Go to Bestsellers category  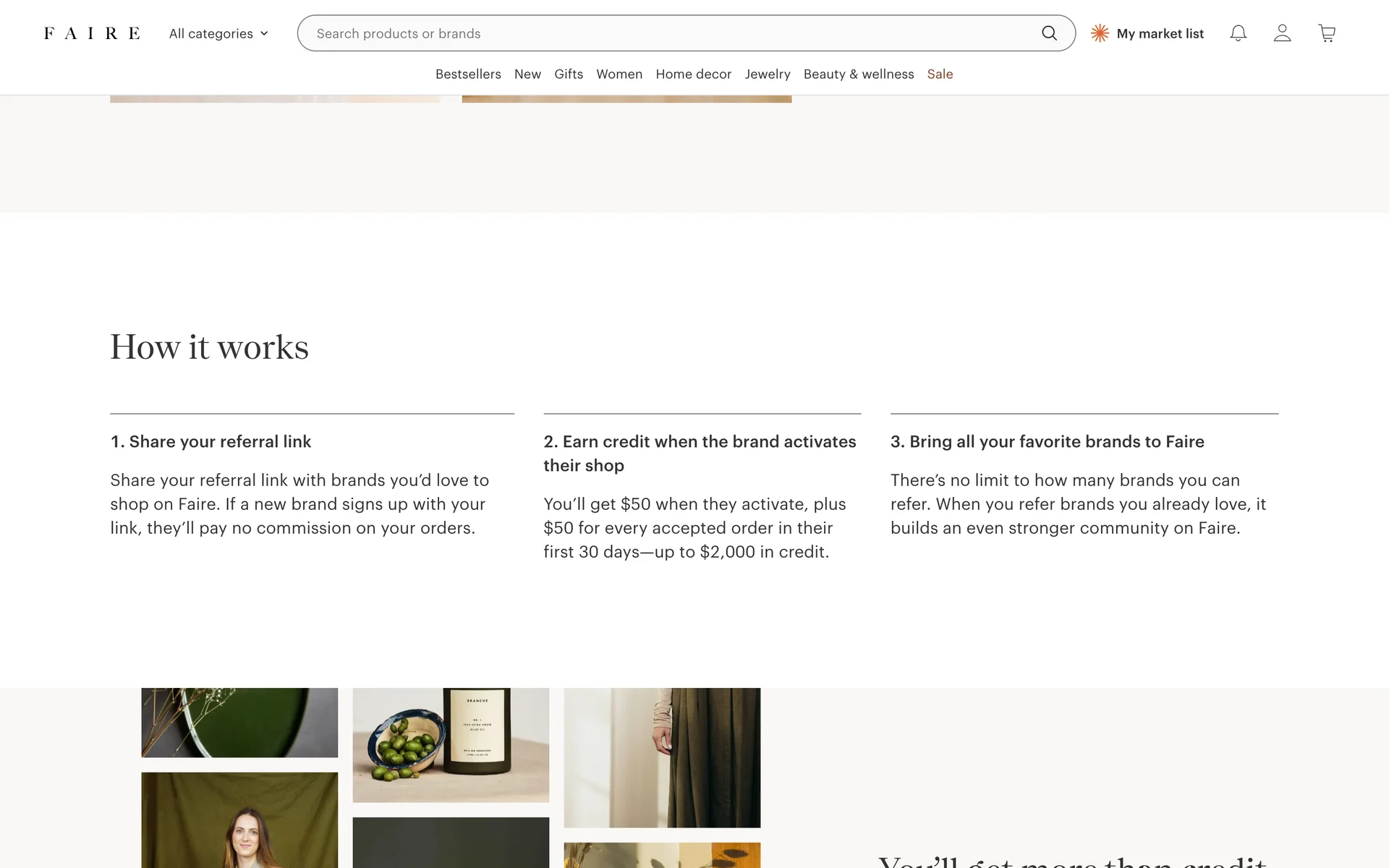tap(468, 74)
